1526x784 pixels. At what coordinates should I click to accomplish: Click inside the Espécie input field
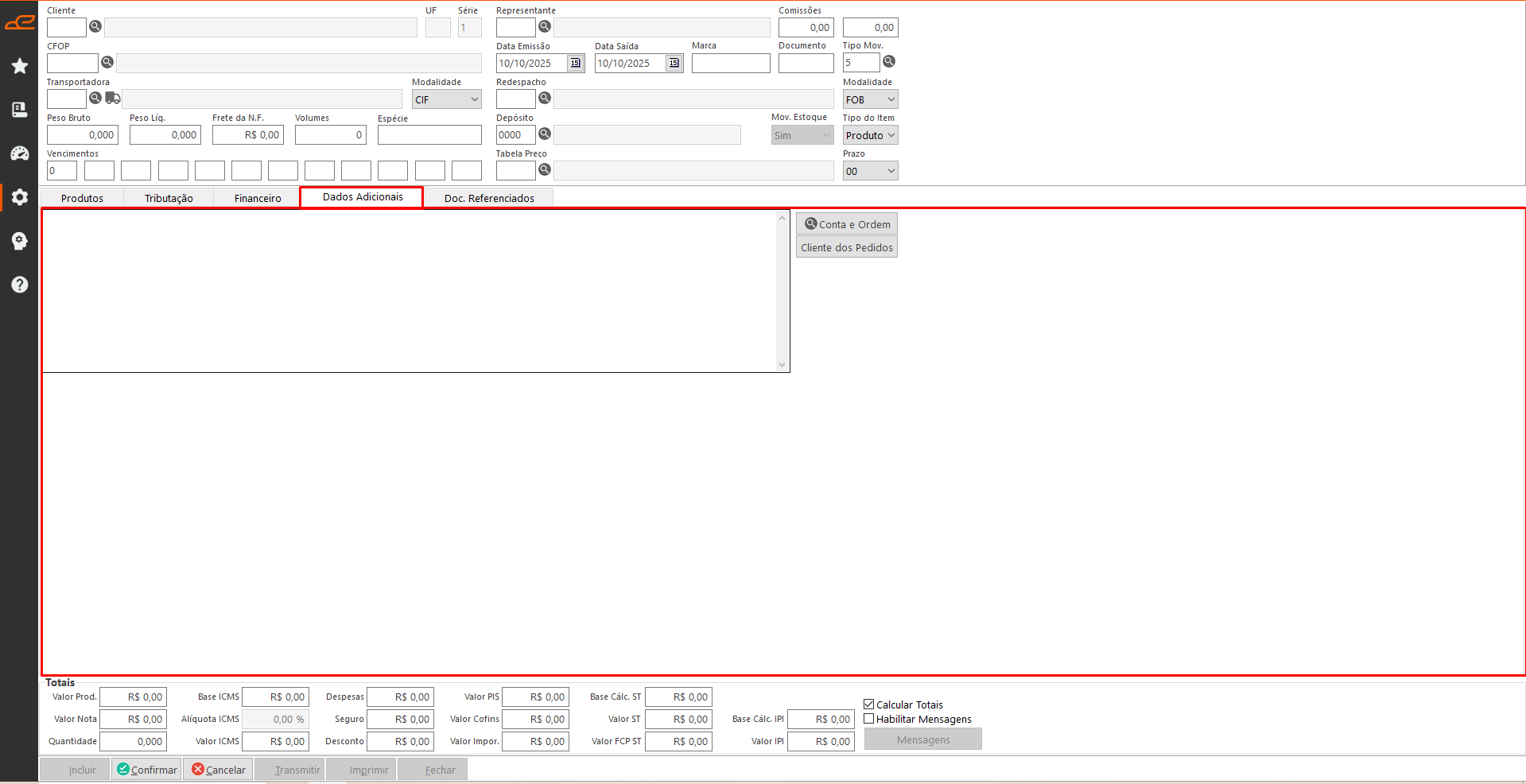[x=429, y=135]
